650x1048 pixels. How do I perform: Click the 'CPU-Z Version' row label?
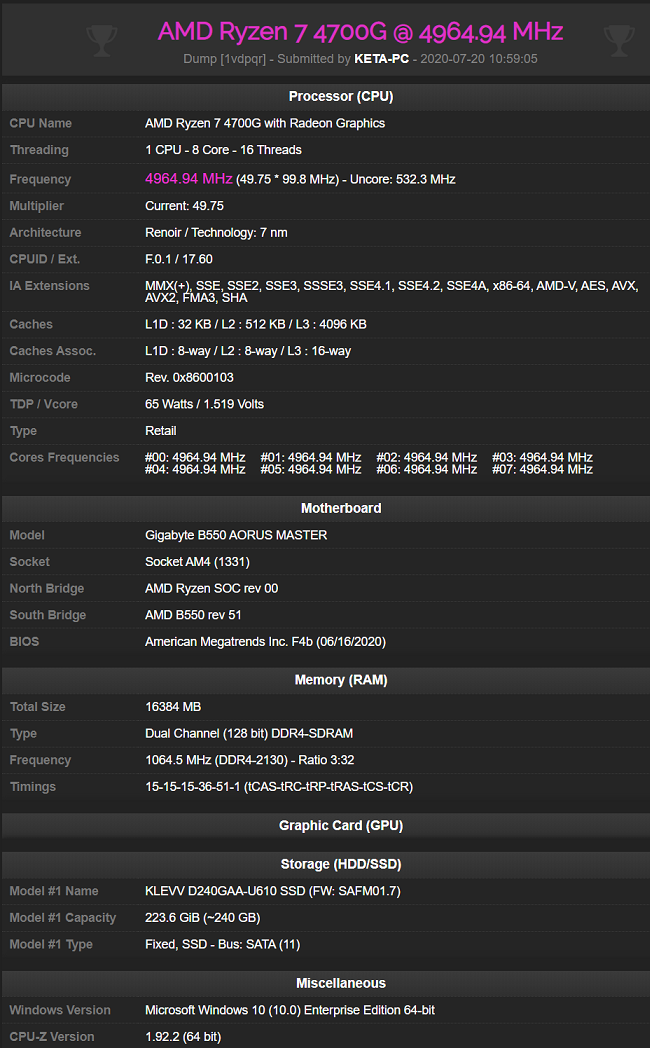[51, 1037]
